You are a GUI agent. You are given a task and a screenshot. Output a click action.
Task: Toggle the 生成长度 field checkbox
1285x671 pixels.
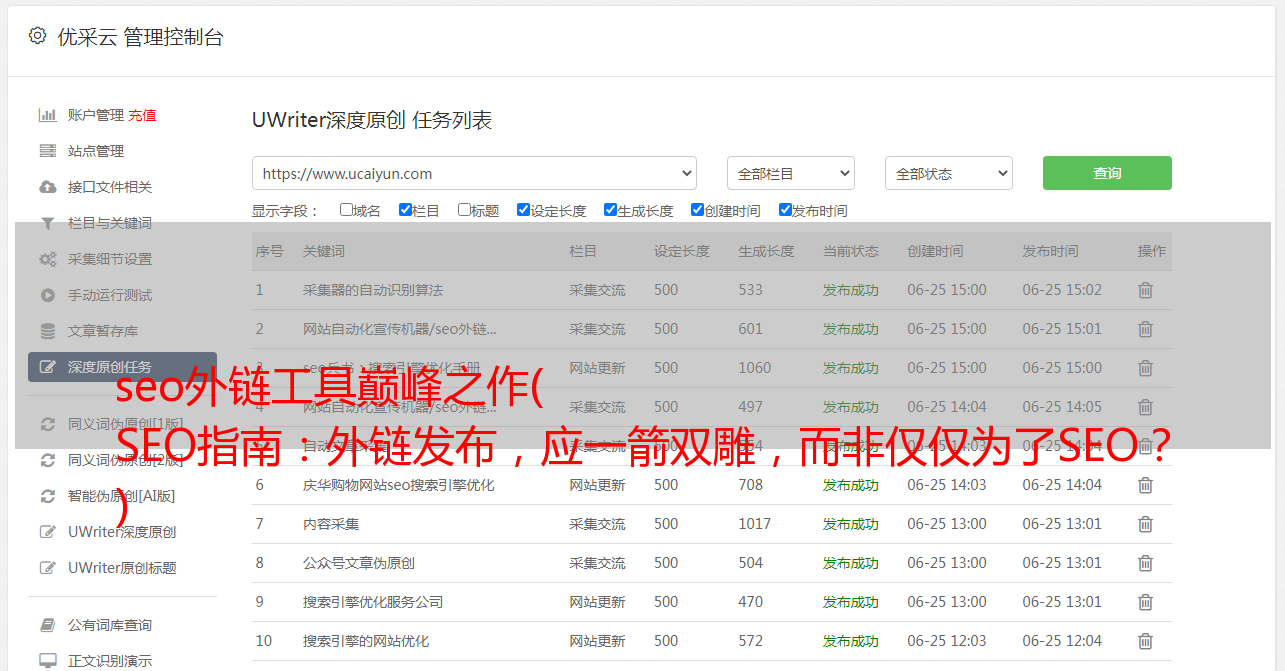click(610, 210)
